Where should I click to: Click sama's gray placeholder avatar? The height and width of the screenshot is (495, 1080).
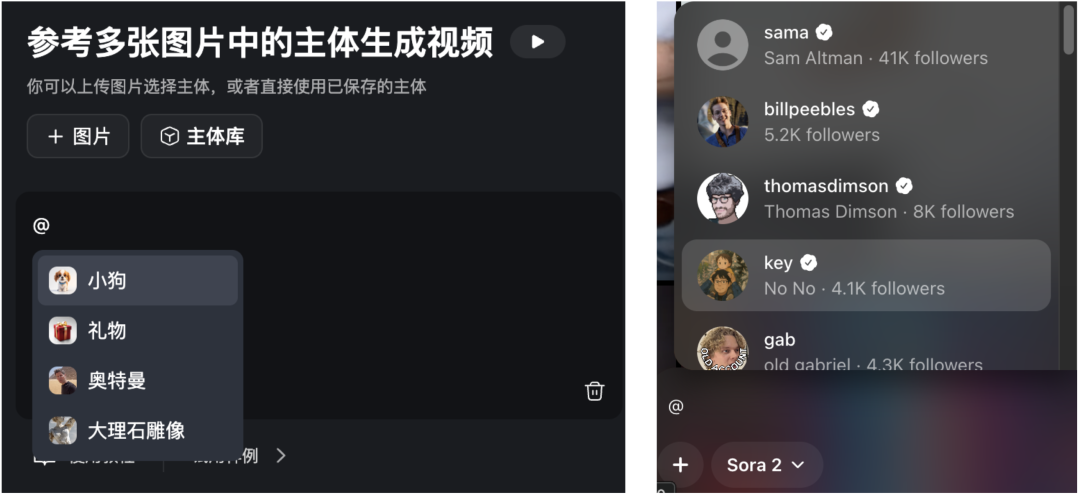pyautogui.click(x=723, y=45)
